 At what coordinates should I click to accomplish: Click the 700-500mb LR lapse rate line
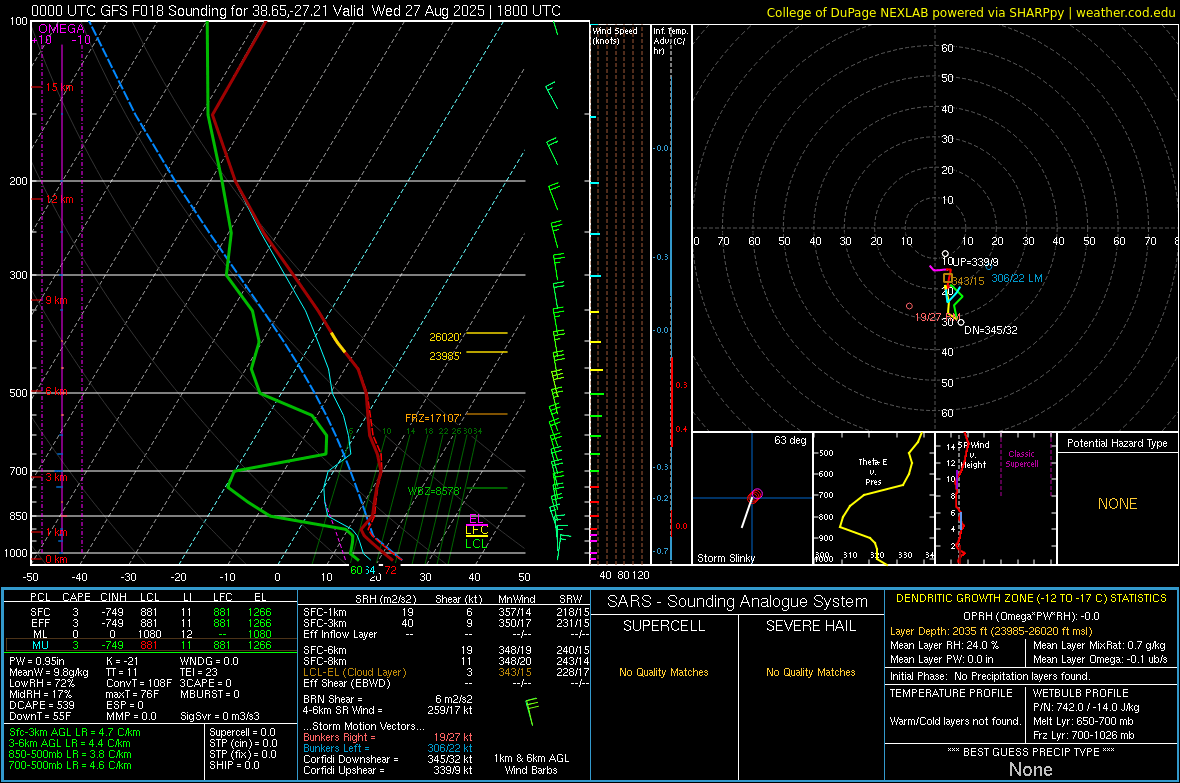pyautogui.click(x=70, y=765)
